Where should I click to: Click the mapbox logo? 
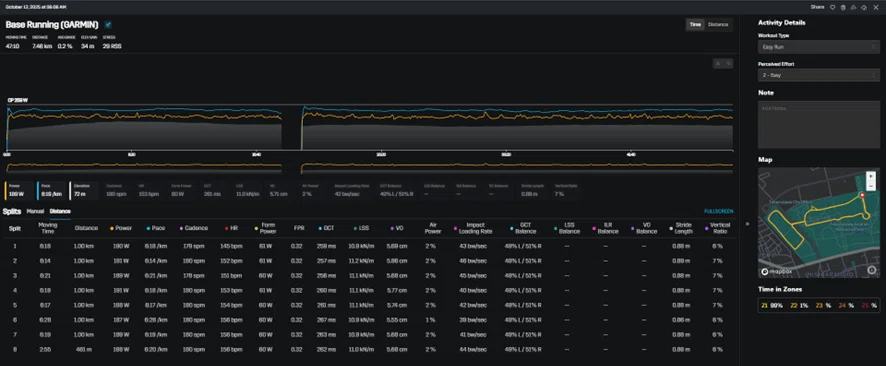775,271
